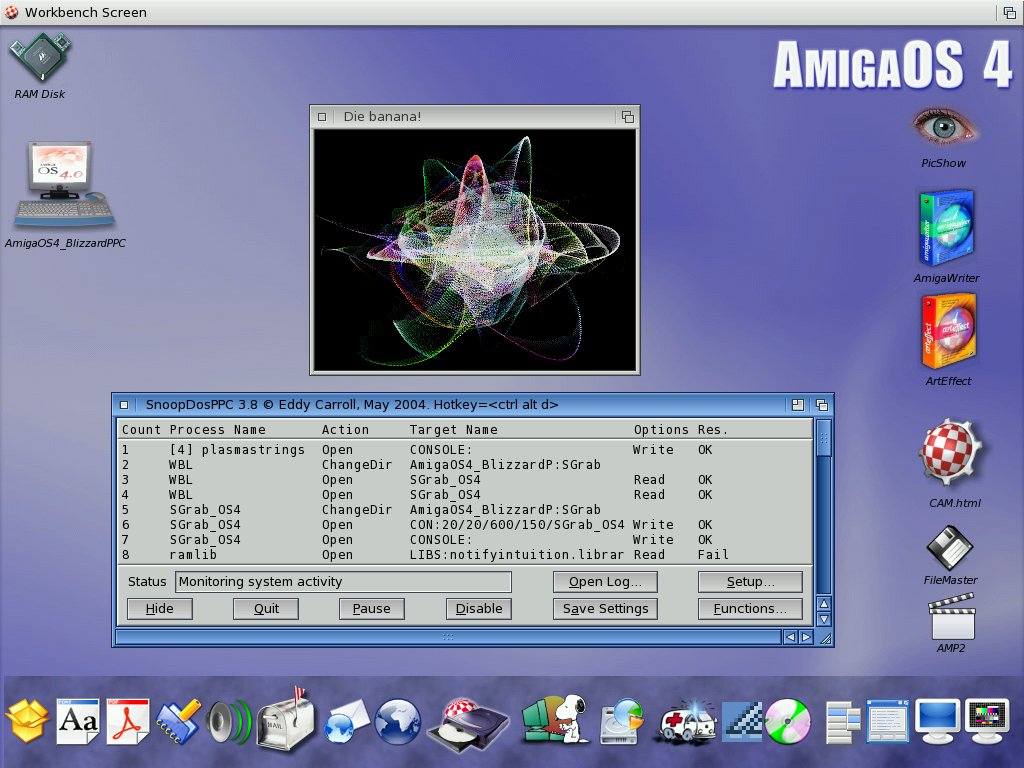This screenshot has width=1024, height=768.
Task: Click the SnoopDos horizontal scrollbar bar
Action: pyautogui.click(x=448, y=637)
